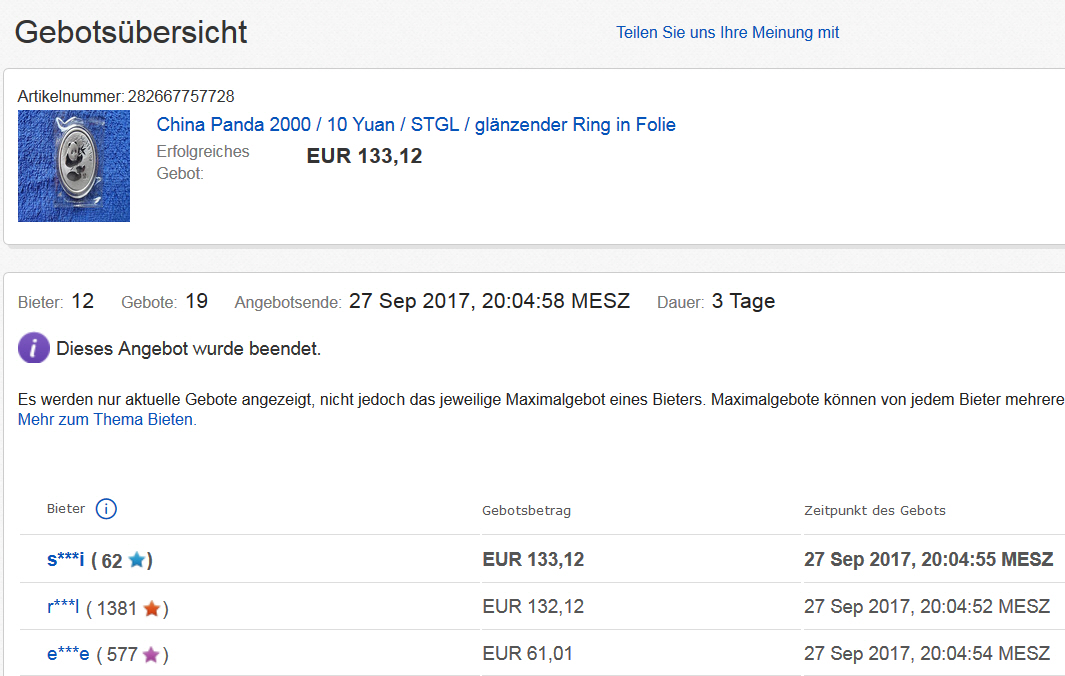Open bidder e***e profile link
Image resolution: width=1065 pixels, height=676 pixels.
(68, 654)
